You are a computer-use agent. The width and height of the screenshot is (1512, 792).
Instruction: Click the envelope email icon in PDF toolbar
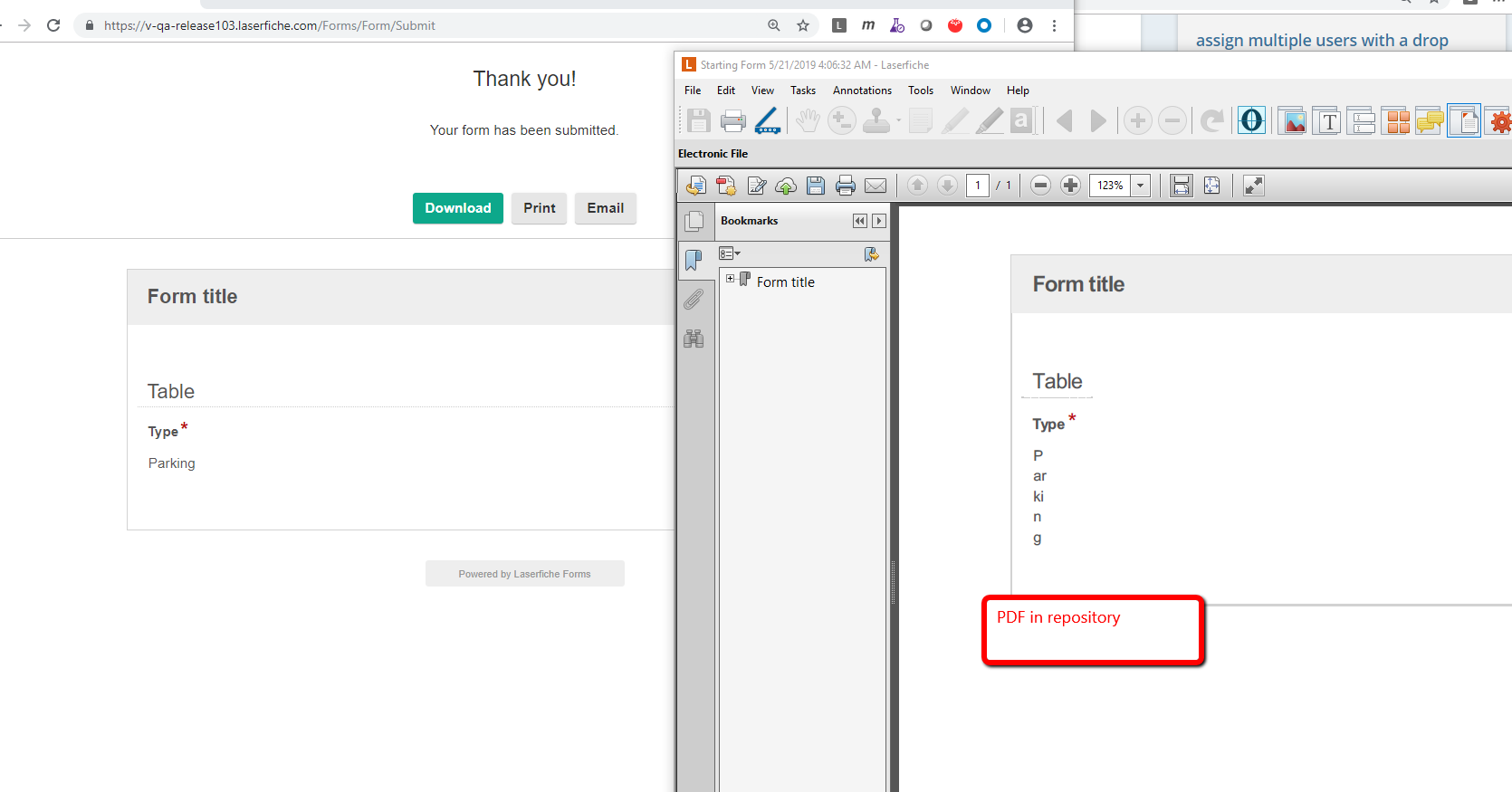point(876,186)
